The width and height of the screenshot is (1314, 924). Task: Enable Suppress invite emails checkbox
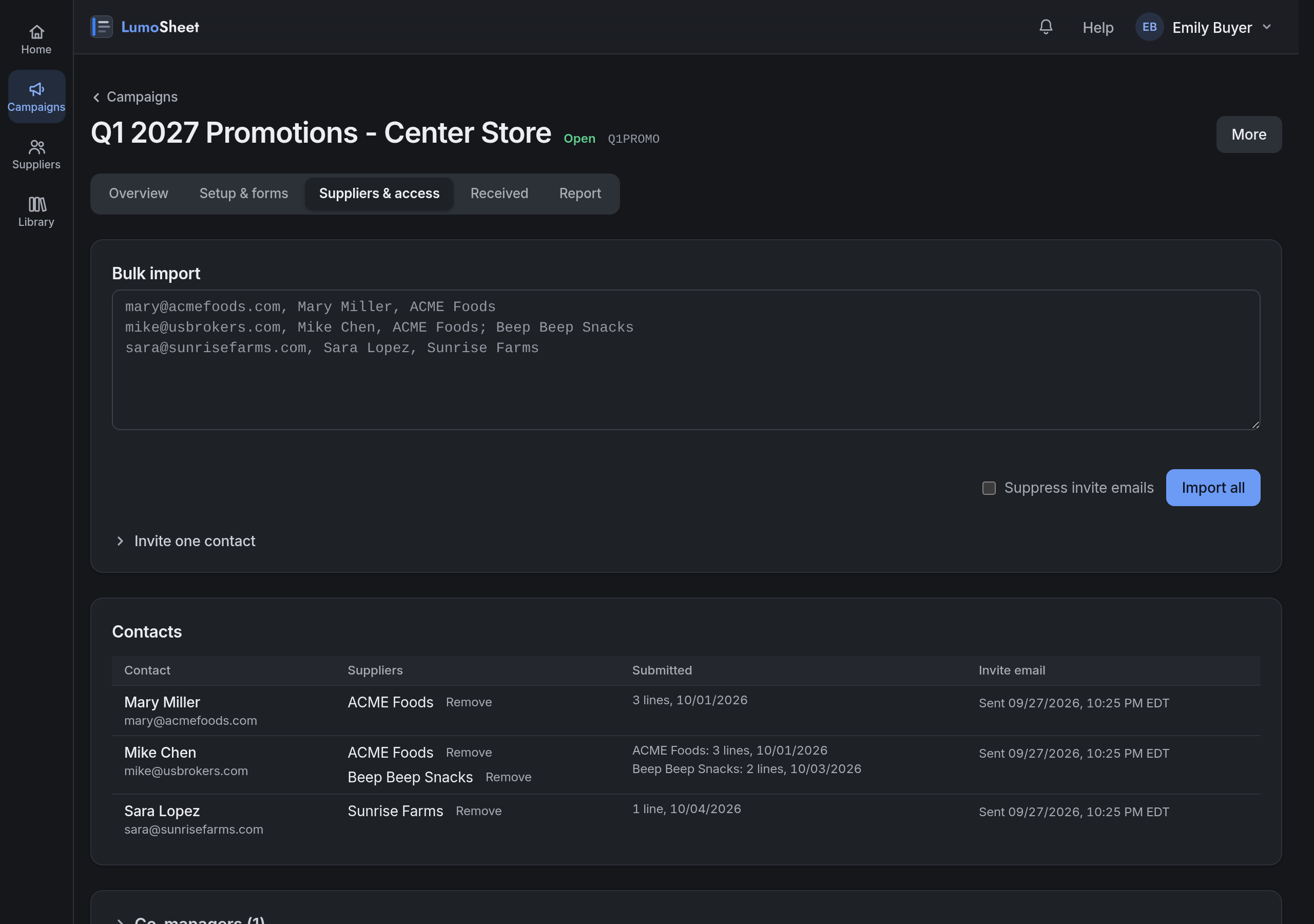pos(989,488)
